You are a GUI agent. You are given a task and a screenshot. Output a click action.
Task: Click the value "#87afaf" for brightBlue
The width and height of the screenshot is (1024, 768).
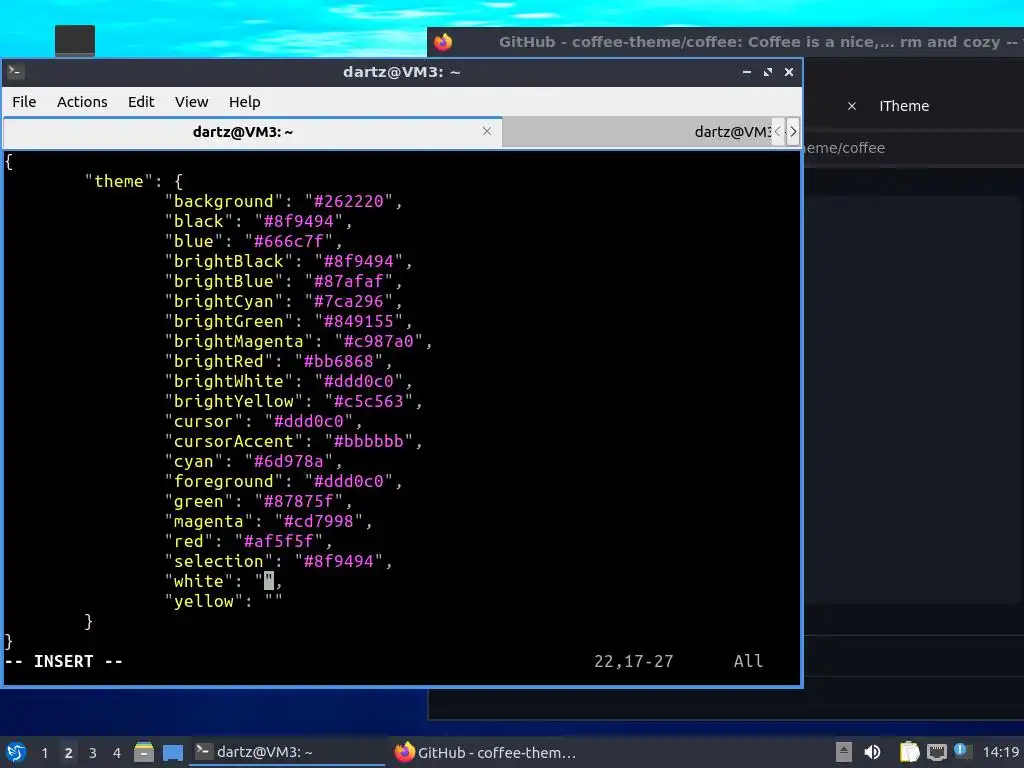349,281
